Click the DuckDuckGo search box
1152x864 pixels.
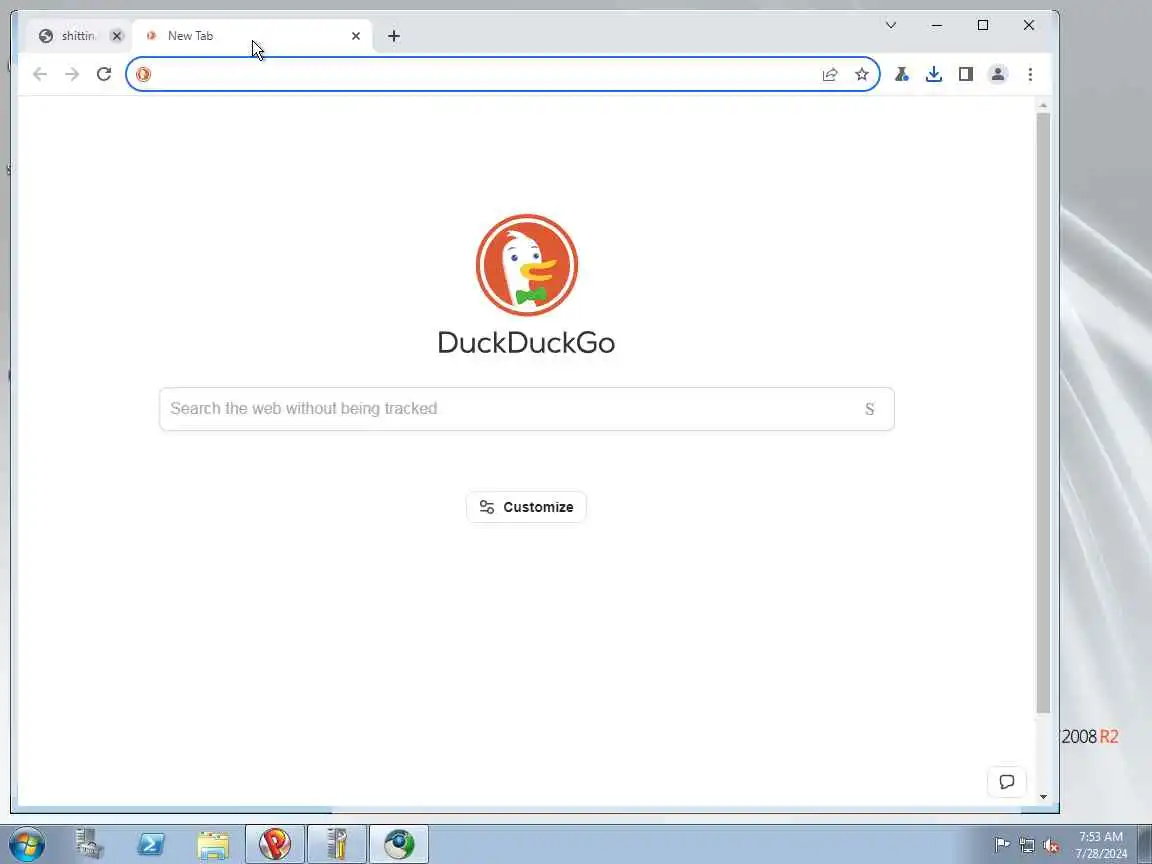pos(527,409)
